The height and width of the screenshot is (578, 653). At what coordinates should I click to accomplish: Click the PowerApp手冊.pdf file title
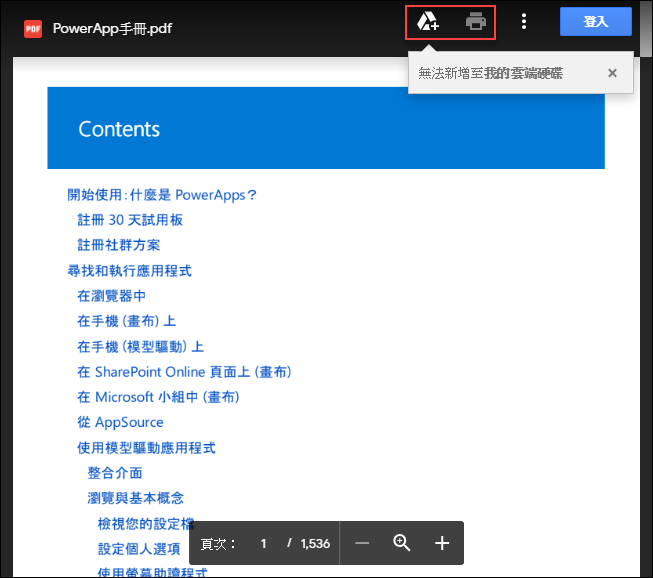click(112, 29)
